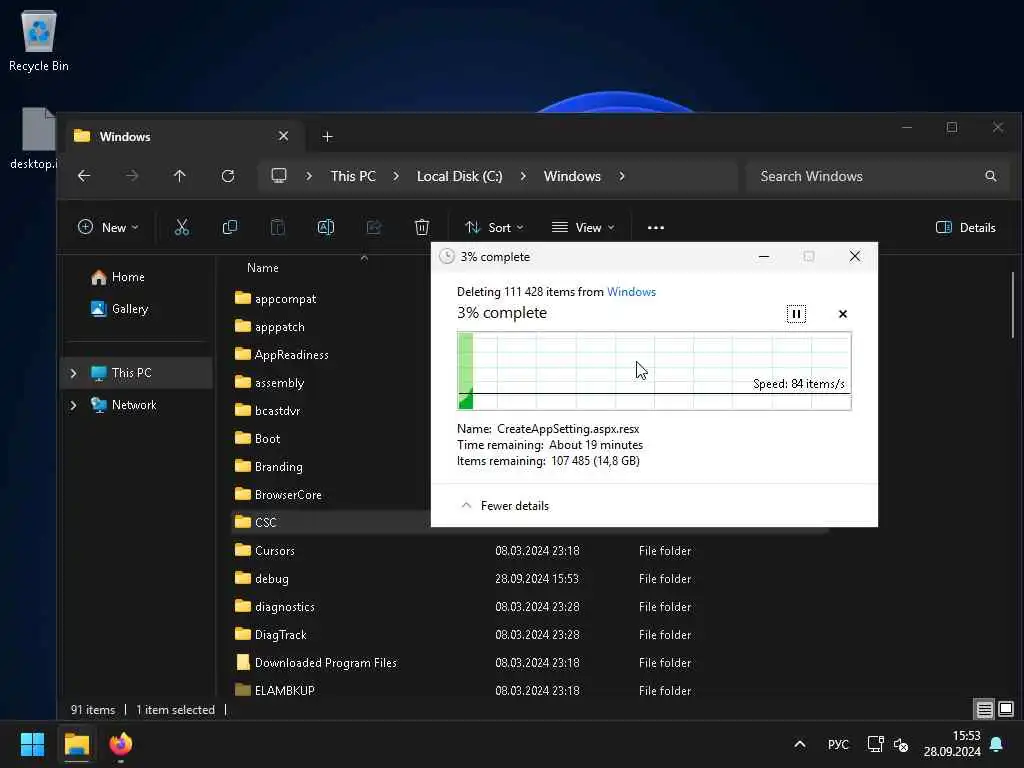This screenshot has height=768, width=1024.
Task: Select the Boot folder
Action: (257, 439)
